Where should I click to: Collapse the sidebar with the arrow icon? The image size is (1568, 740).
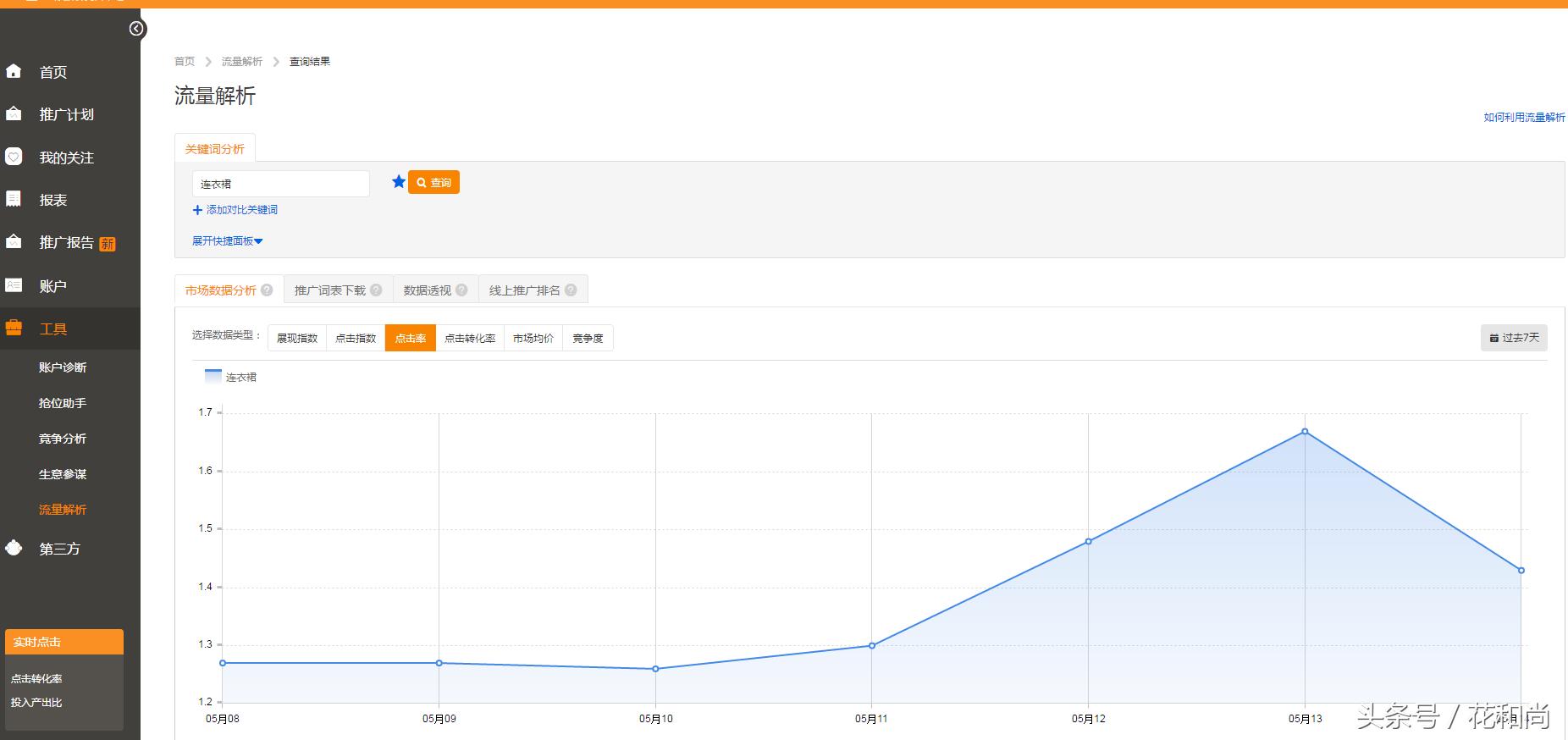click(136, 29)
